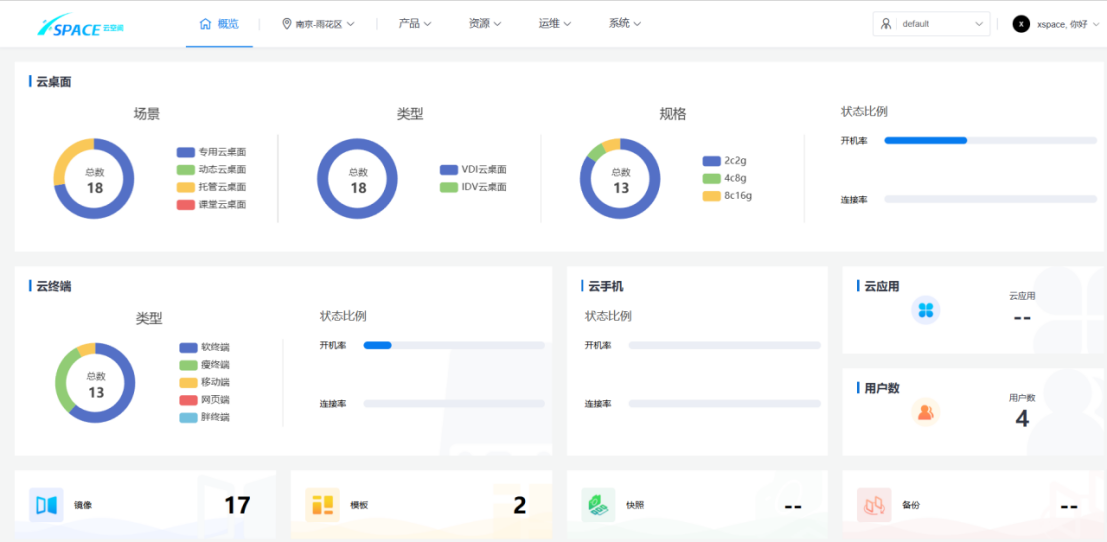1107x542 pixels.
Task: Click the backup (备份) card icon
Action: pyautogui.click(x=873, y=505)
